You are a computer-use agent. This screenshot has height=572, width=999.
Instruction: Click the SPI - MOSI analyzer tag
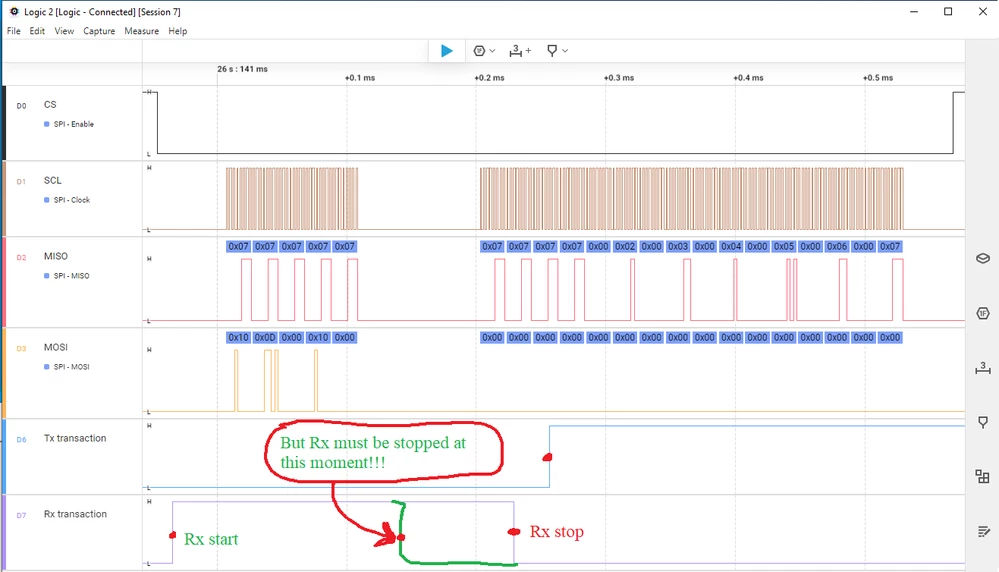(x=71, y=367)
